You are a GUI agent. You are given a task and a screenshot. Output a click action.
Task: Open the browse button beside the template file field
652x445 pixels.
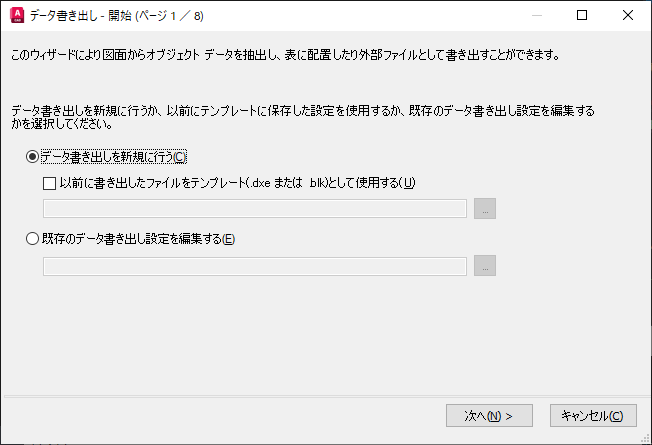point(485,208)
